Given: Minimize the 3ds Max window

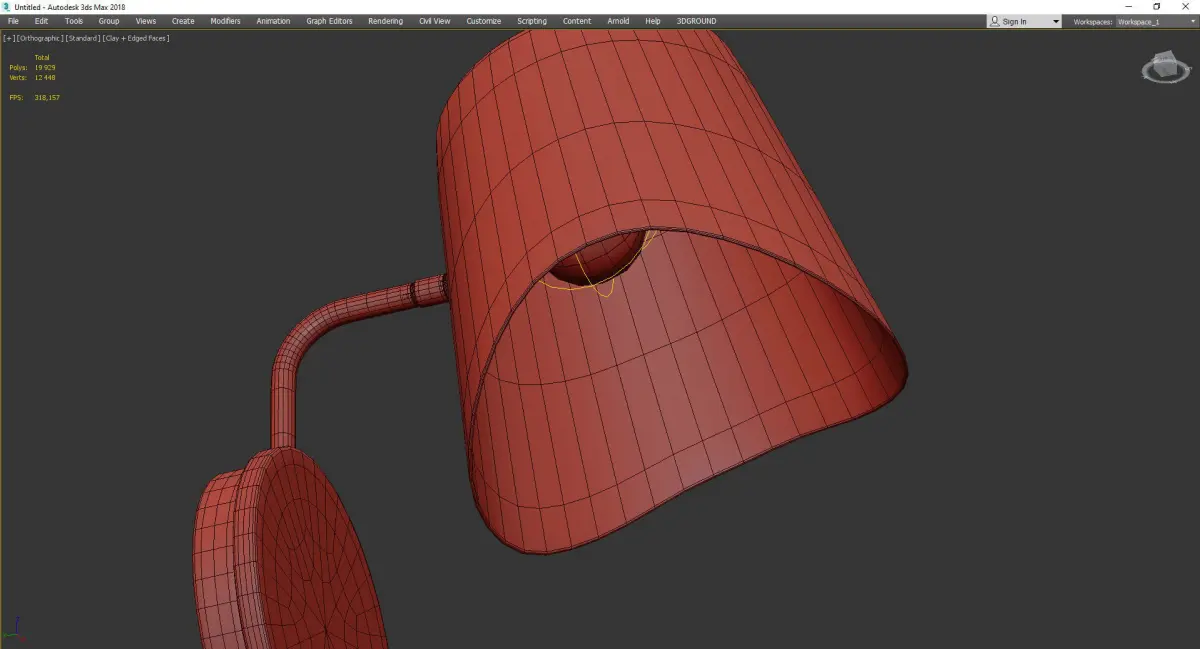Looking at the screenshot, I should click(1129, 7).
